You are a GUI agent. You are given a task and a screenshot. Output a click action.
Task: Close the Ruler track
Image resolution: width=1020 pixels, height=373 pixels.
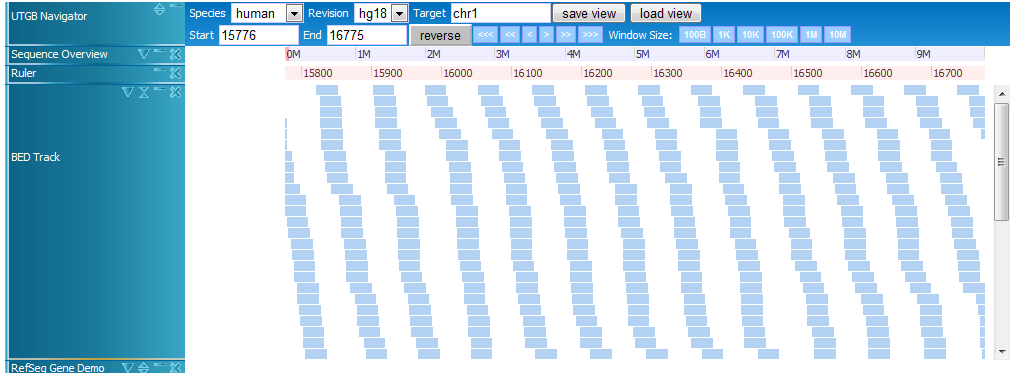pyautogui.click(x=175, y=73)
